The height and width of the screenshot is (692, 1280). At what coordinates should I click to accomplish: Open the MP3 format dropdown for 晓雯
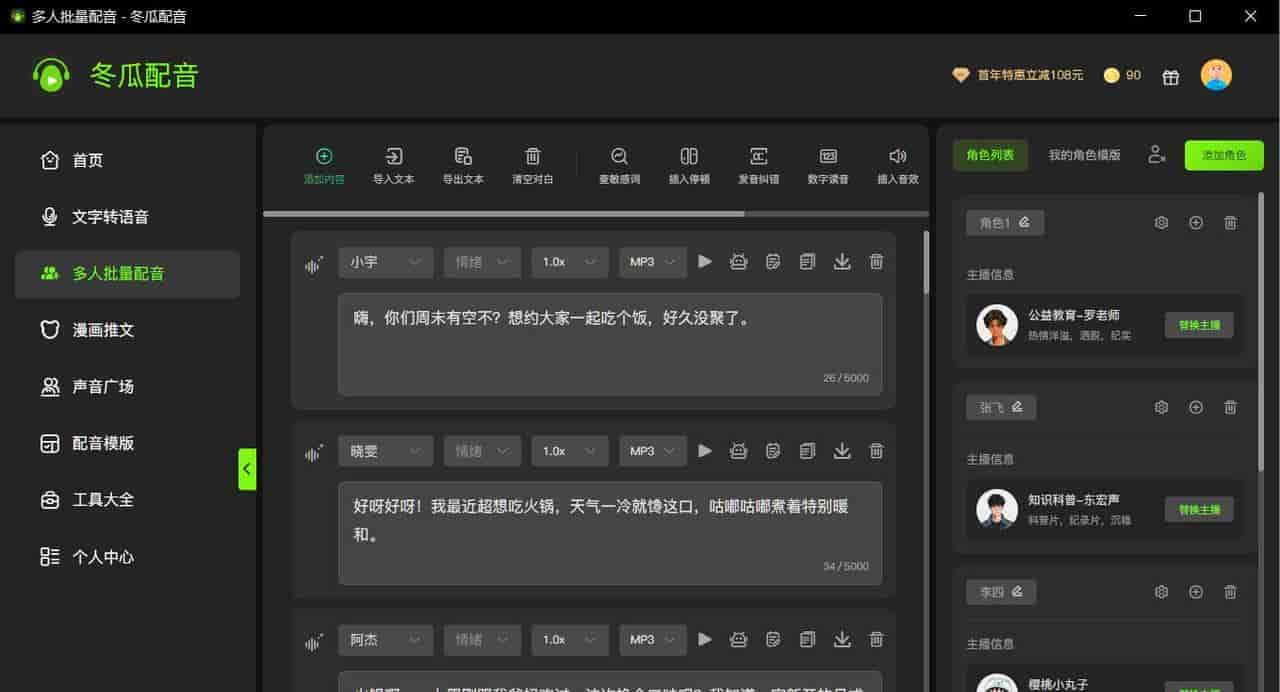[x=653, y=451]
